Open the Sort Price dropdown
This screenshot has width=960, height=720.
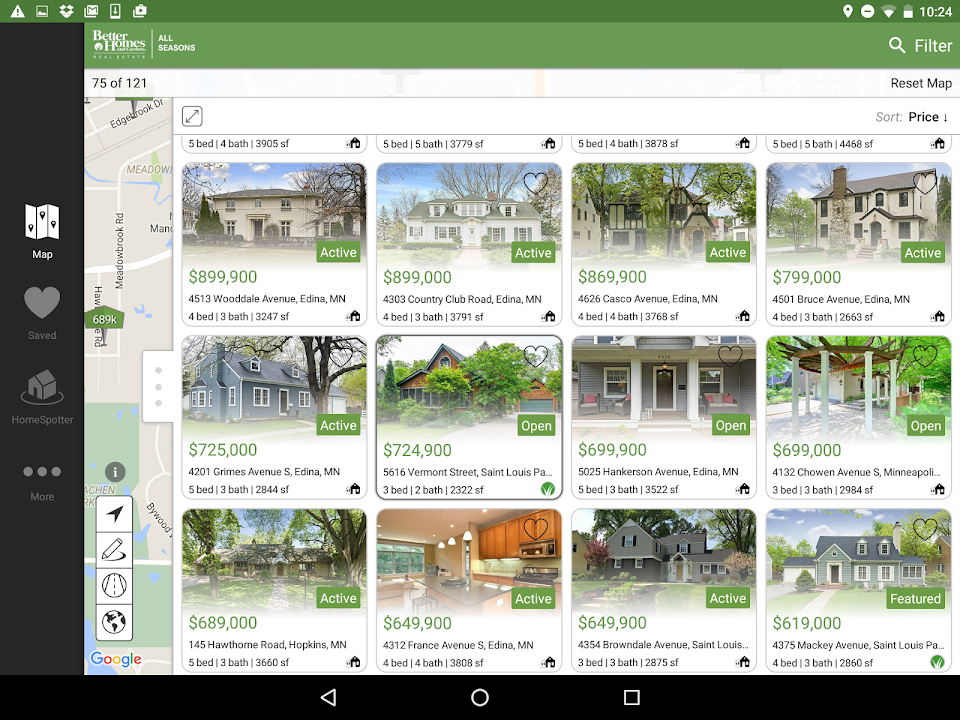pos(927,117)
